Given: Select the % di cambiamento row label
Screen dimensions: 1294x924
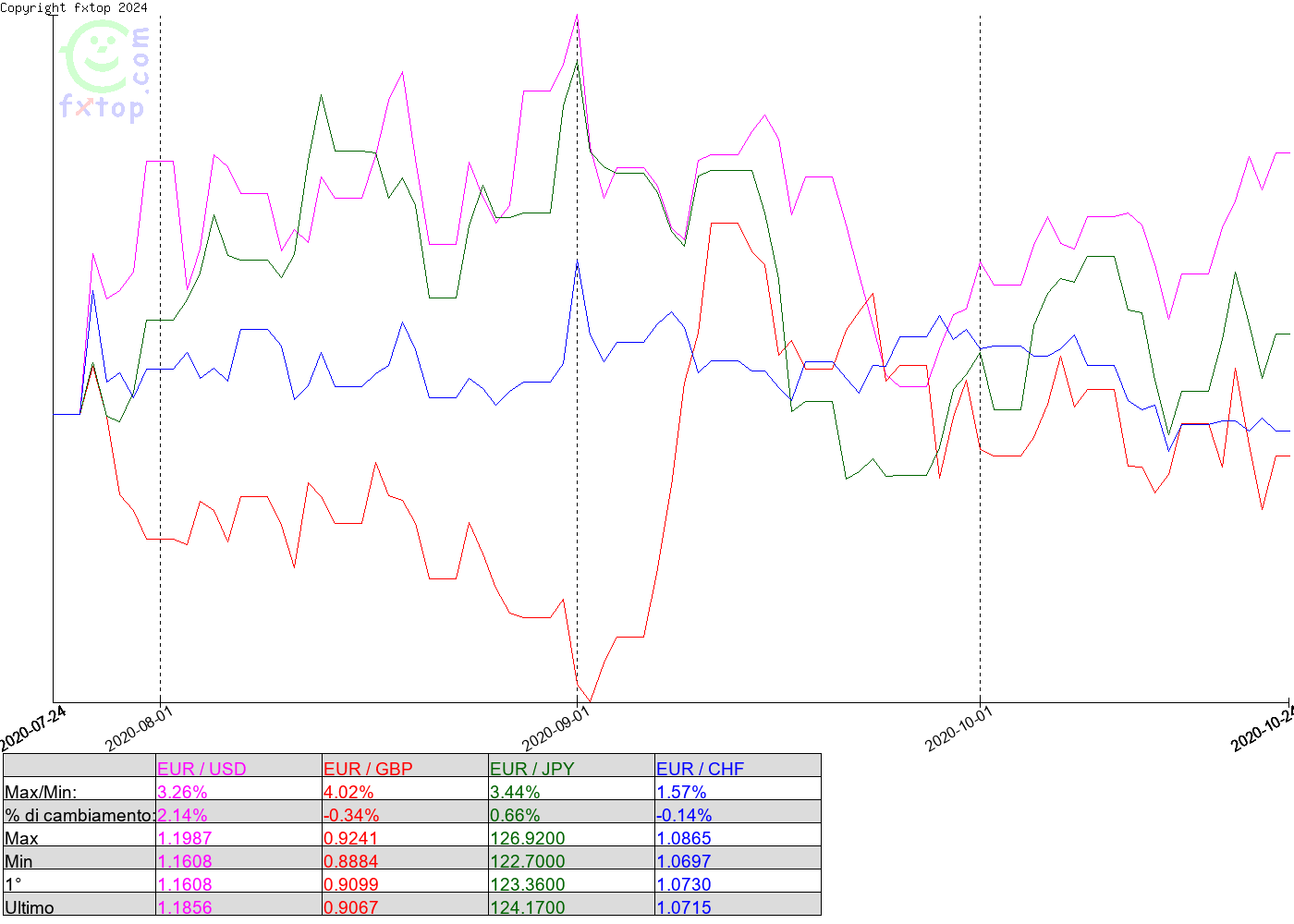Looking at the screenshot, I should [x=79, y=815].
